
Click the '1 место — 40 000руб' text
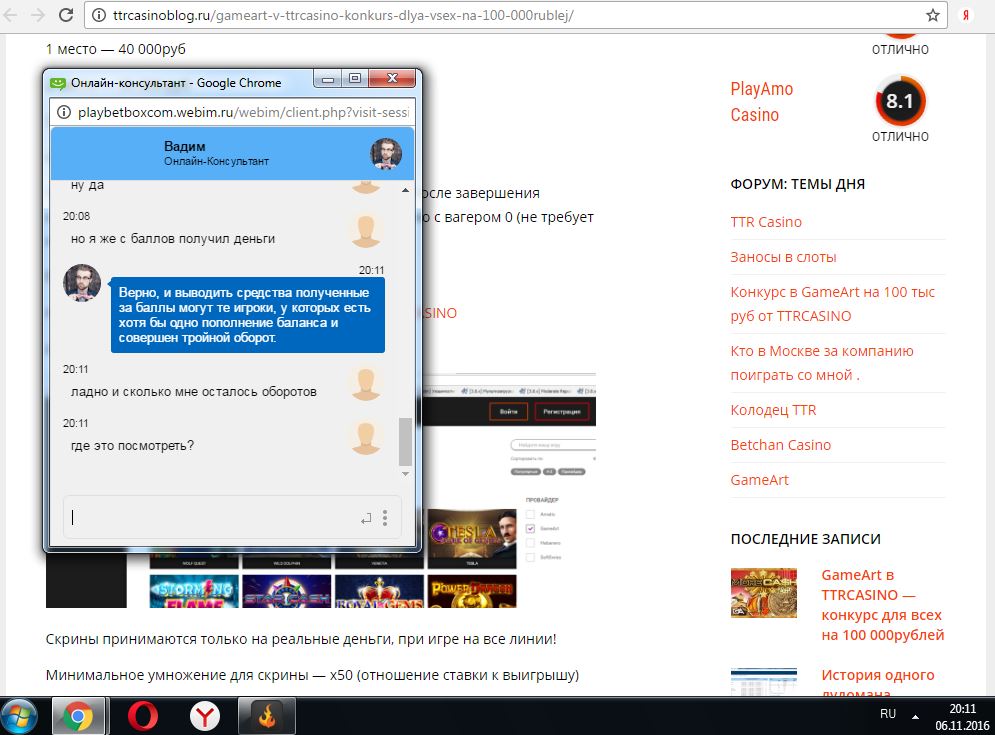pos(115,49)
